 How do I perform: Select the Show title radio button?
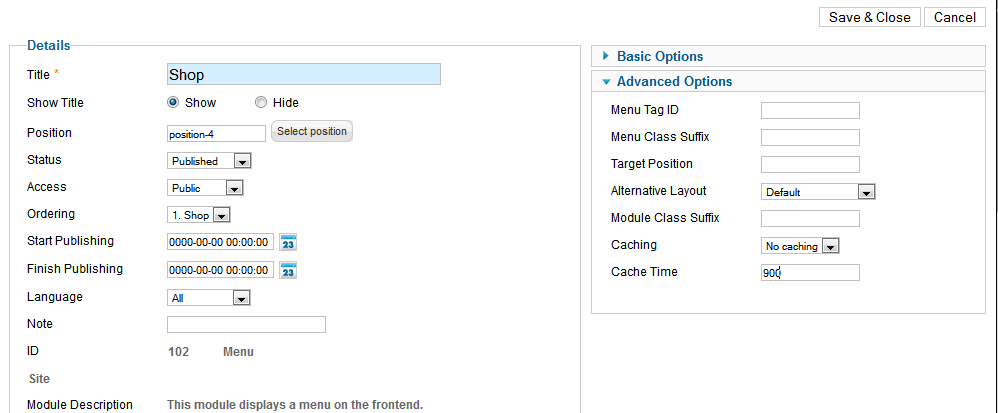pos(173,102)
